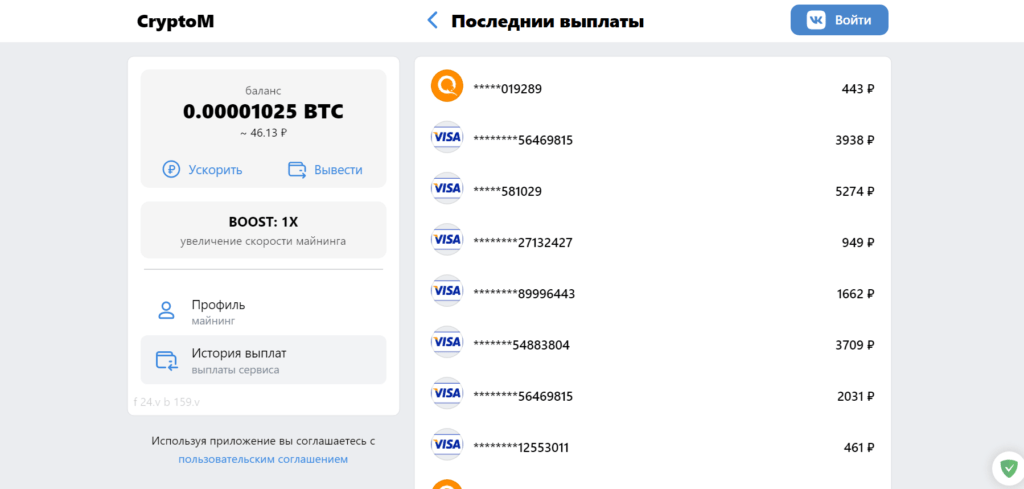Click the blue back chevron arrow
1024x489 pixels.
coord(432,20)
